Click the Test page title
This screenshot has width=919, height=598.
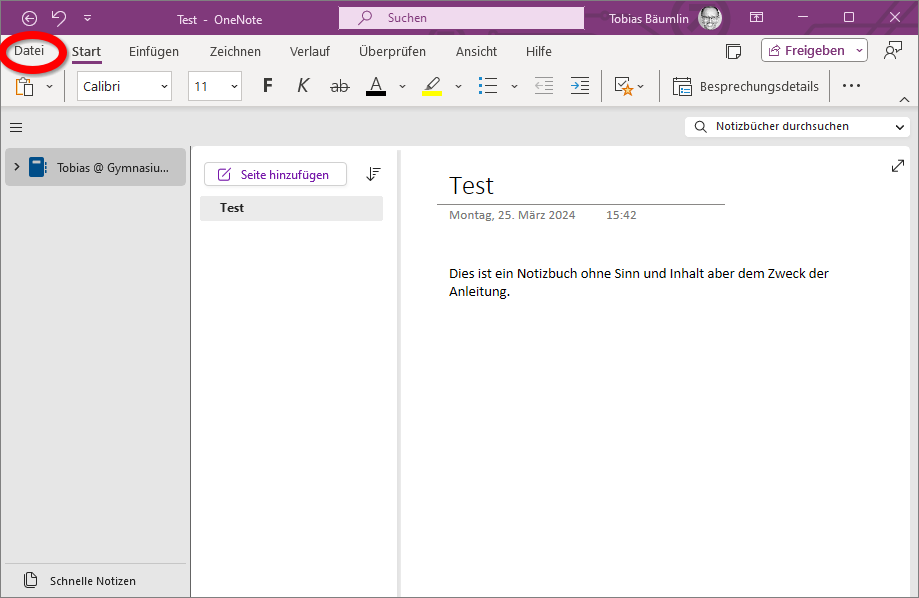click(471, 186)
